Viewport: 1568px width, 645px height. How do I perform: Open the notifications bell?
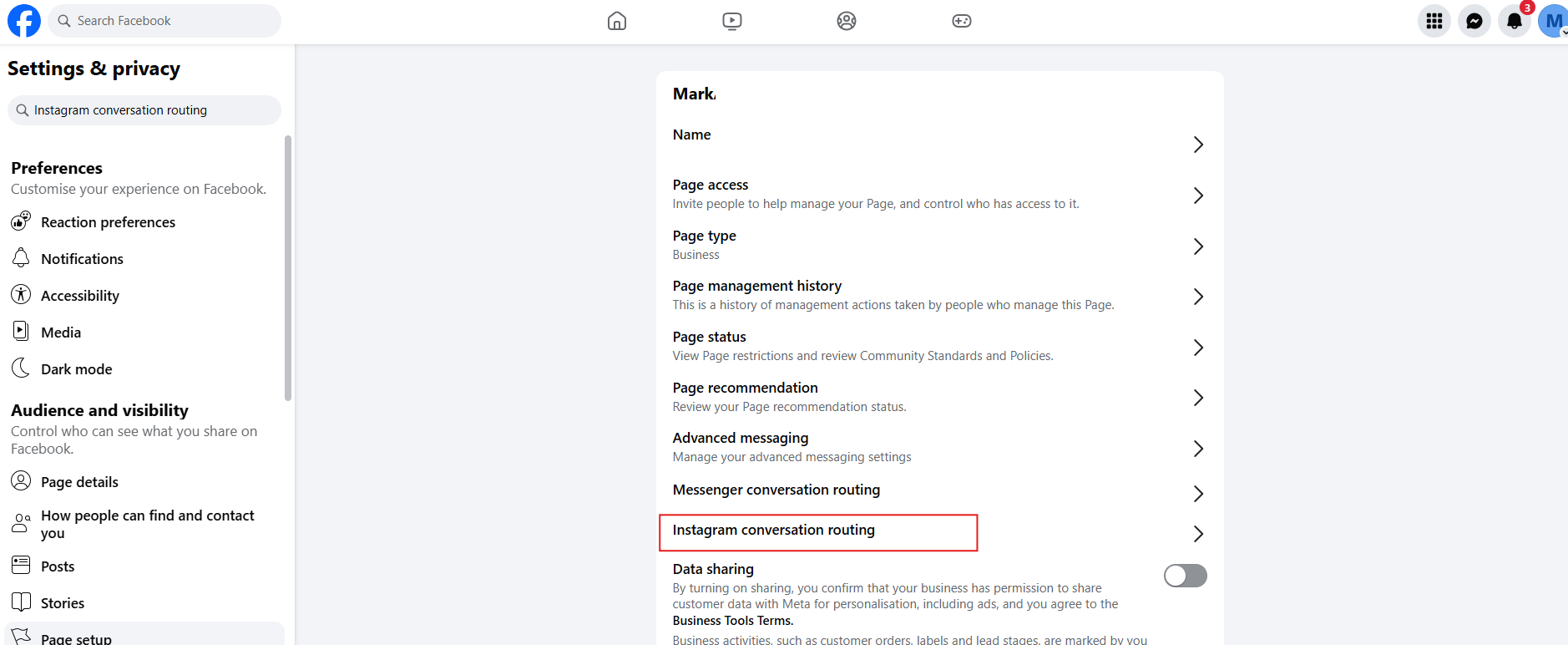click(x=1514, y=21)
